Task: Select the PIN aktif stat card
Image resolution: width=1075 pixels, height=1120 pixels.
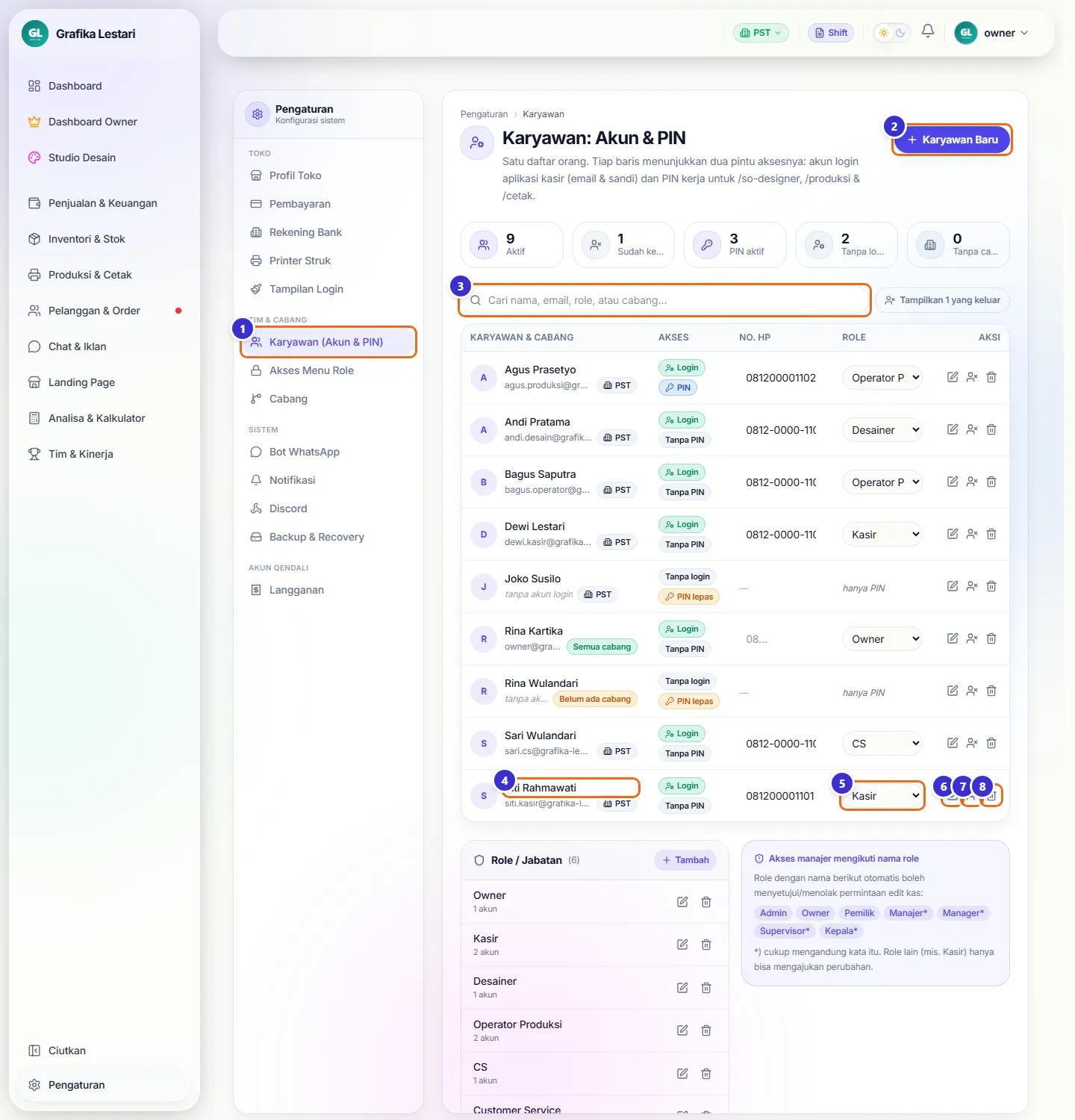Action: click(735, 245)
